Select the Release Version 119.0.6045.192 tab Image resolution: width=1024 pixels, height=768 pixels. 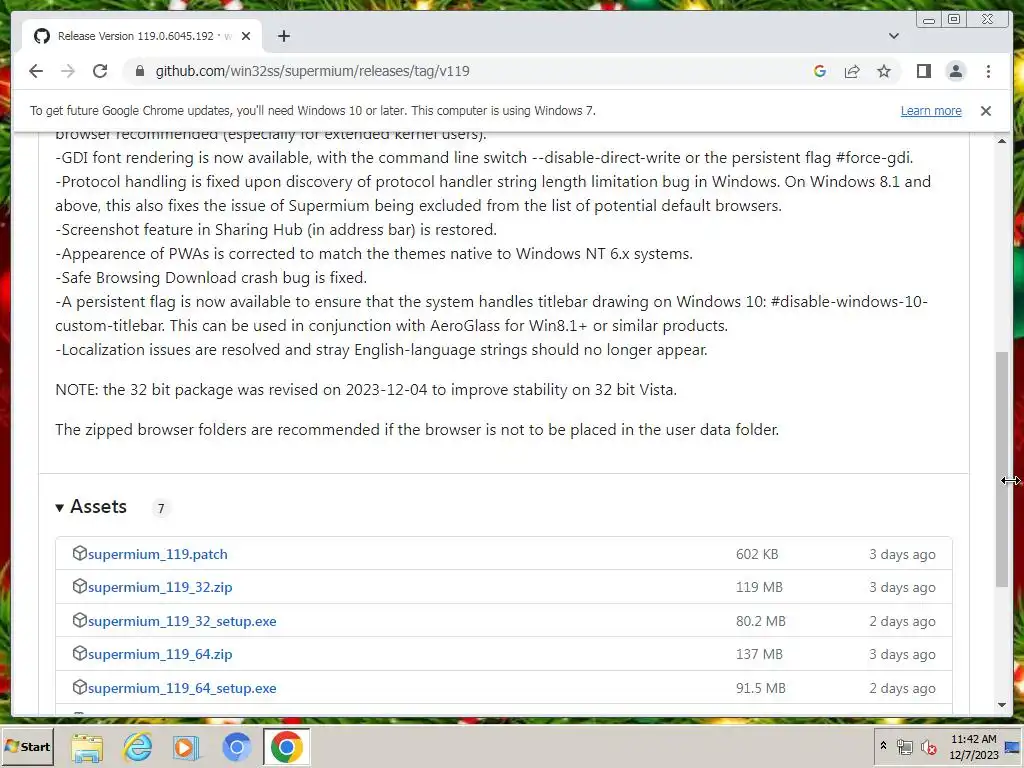coord(141,36)
